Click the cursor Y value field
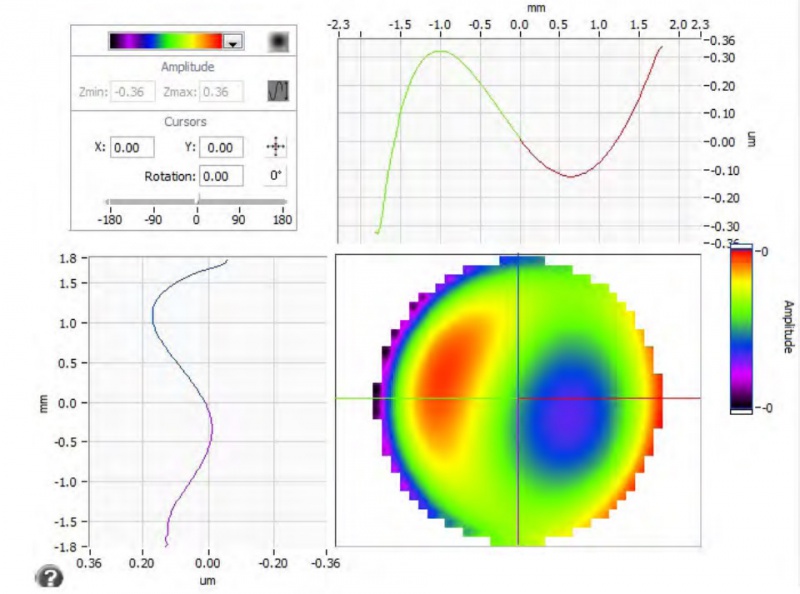This screenshot has height=594, width=800. point(221,148)
